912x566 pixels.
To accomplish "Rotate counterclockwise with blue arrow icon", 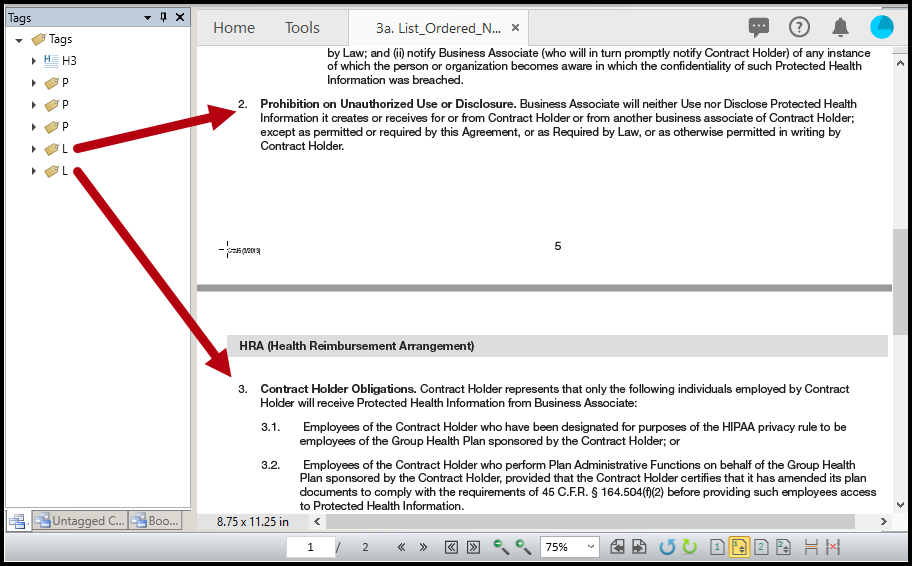I will (x=667, y=547).
